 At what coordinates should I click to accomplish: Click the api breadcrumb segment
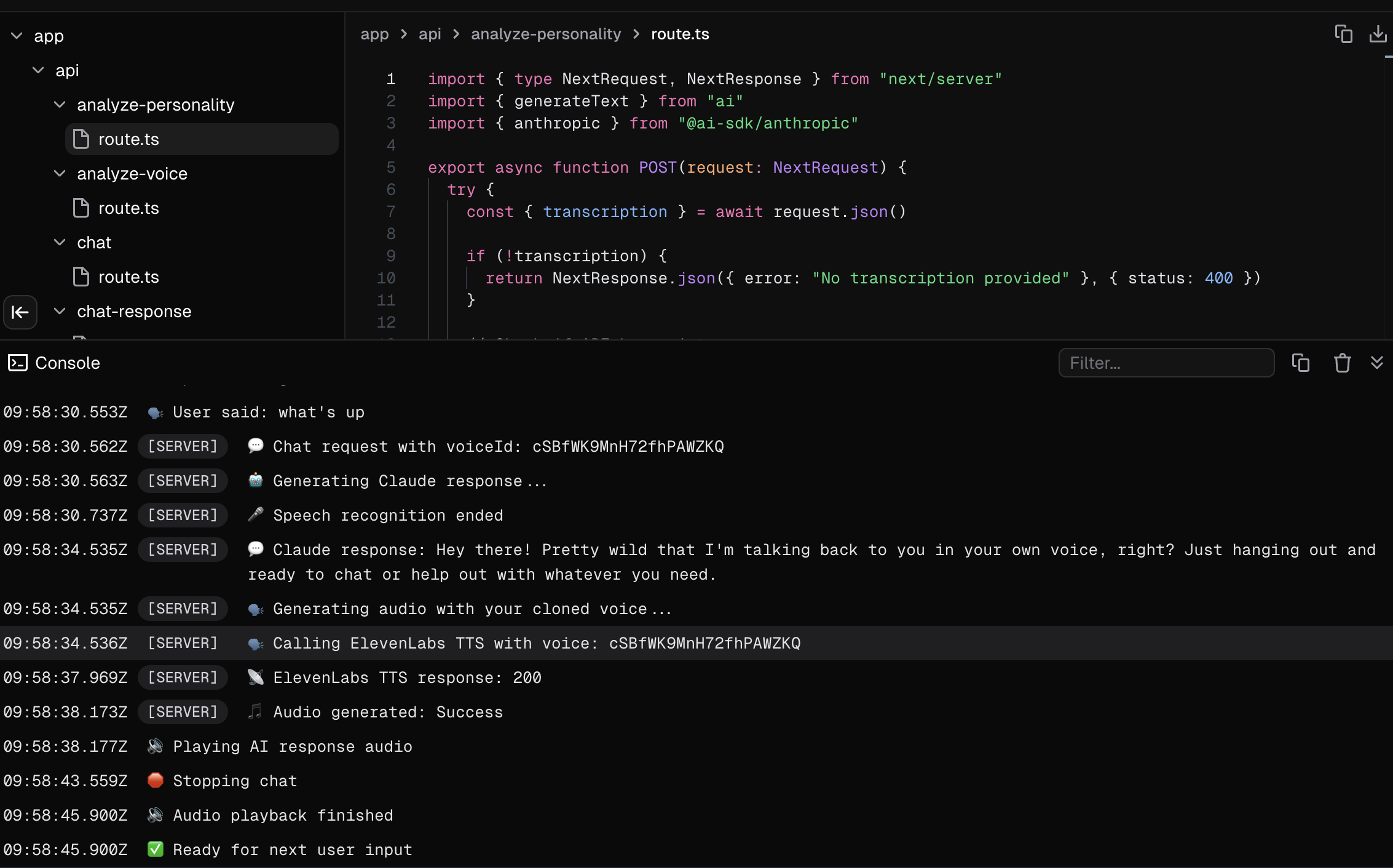(430, 34)
